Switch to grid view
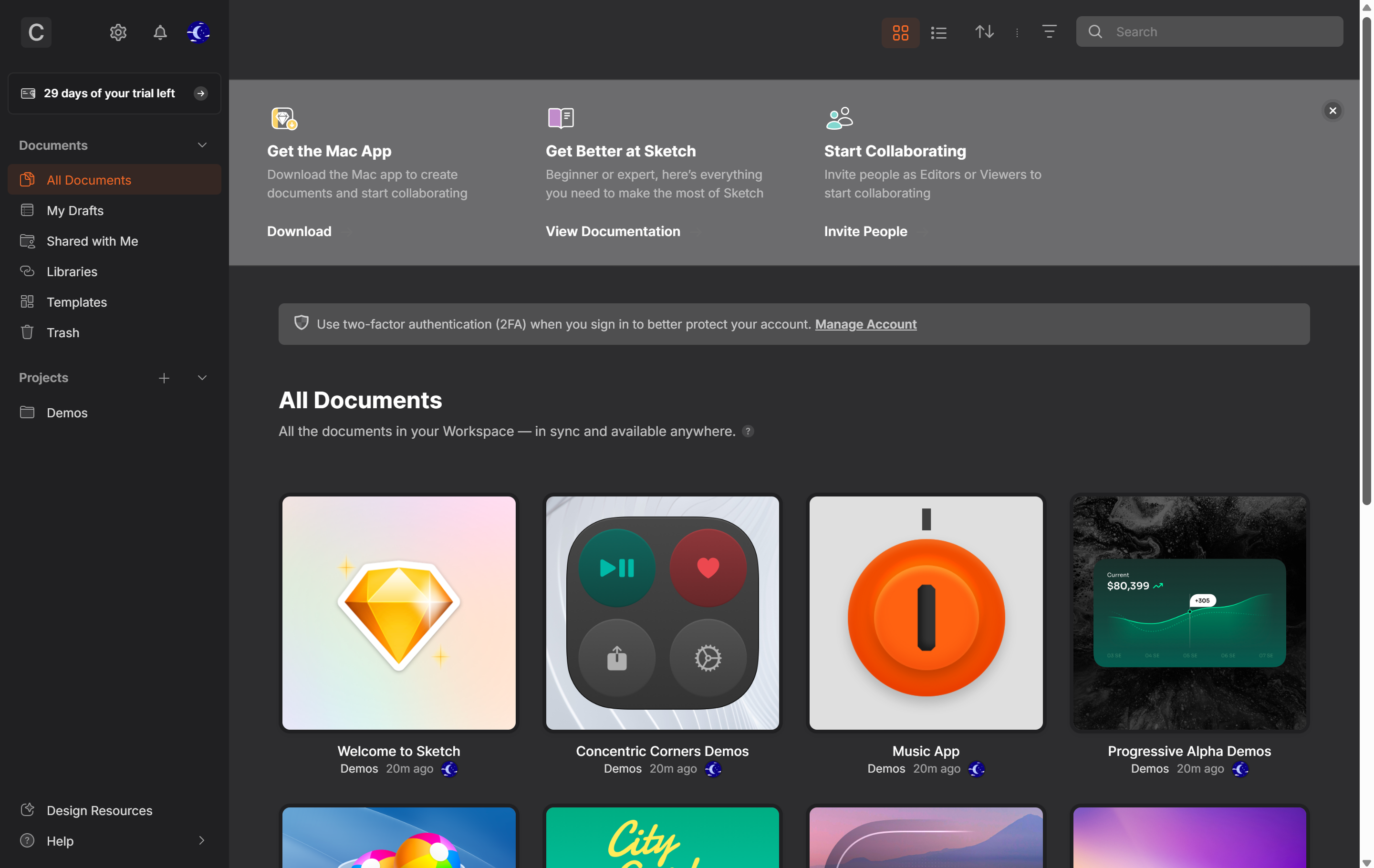This screenshot has height=868, width=1374. pos(900,32)
